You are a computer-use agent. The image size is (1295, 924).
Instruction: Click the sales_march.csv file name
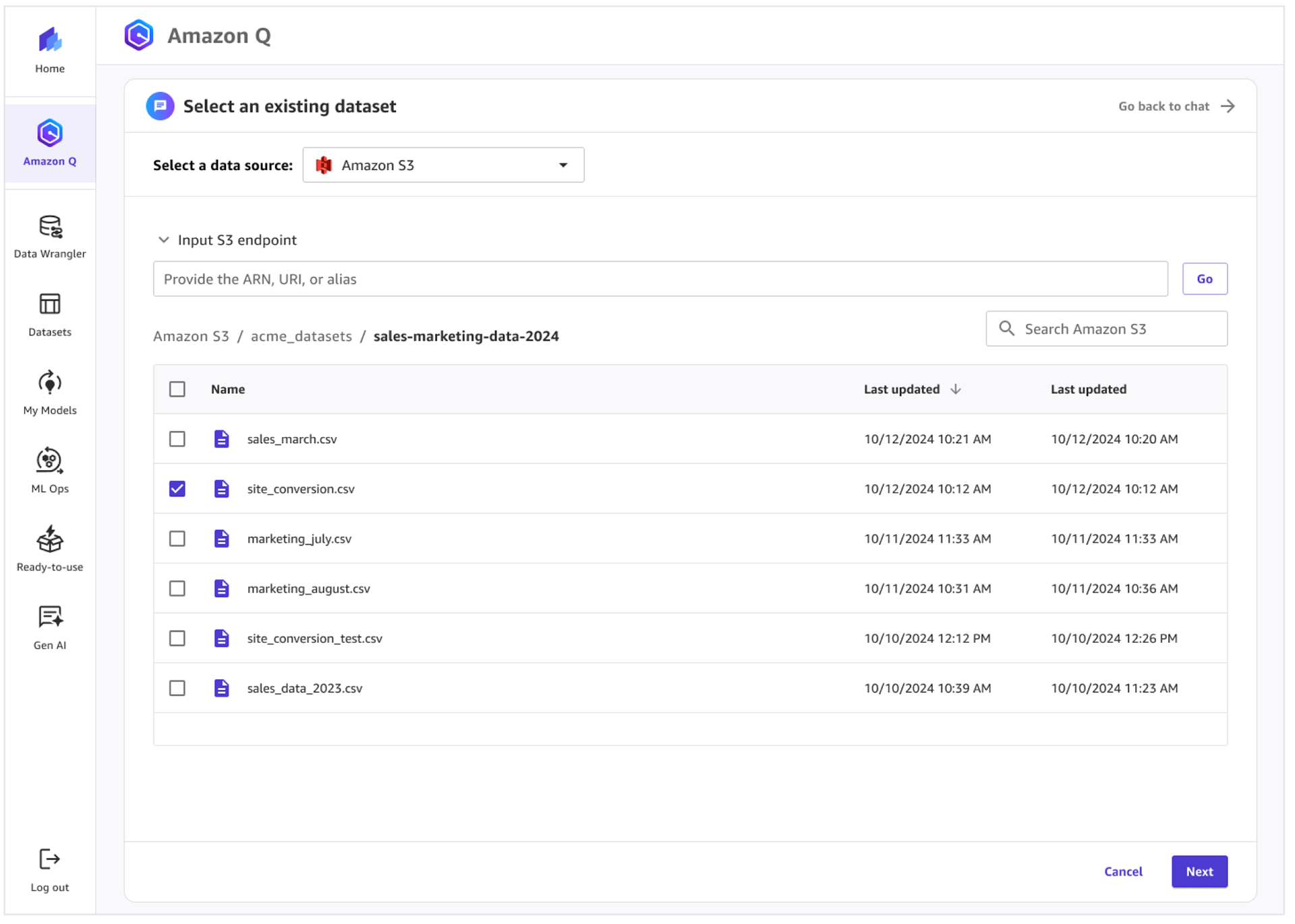292,439
